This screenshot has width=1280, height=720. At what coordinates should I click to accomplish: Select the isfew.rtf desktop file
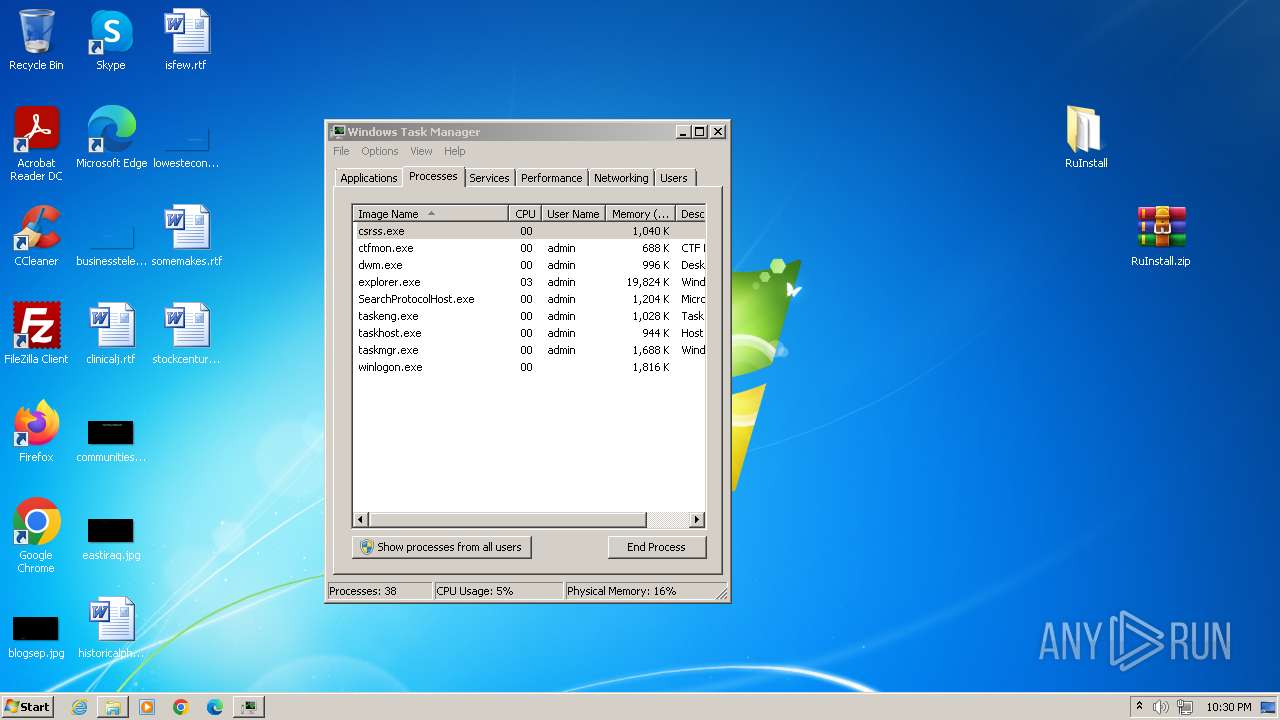coord(186,40)
